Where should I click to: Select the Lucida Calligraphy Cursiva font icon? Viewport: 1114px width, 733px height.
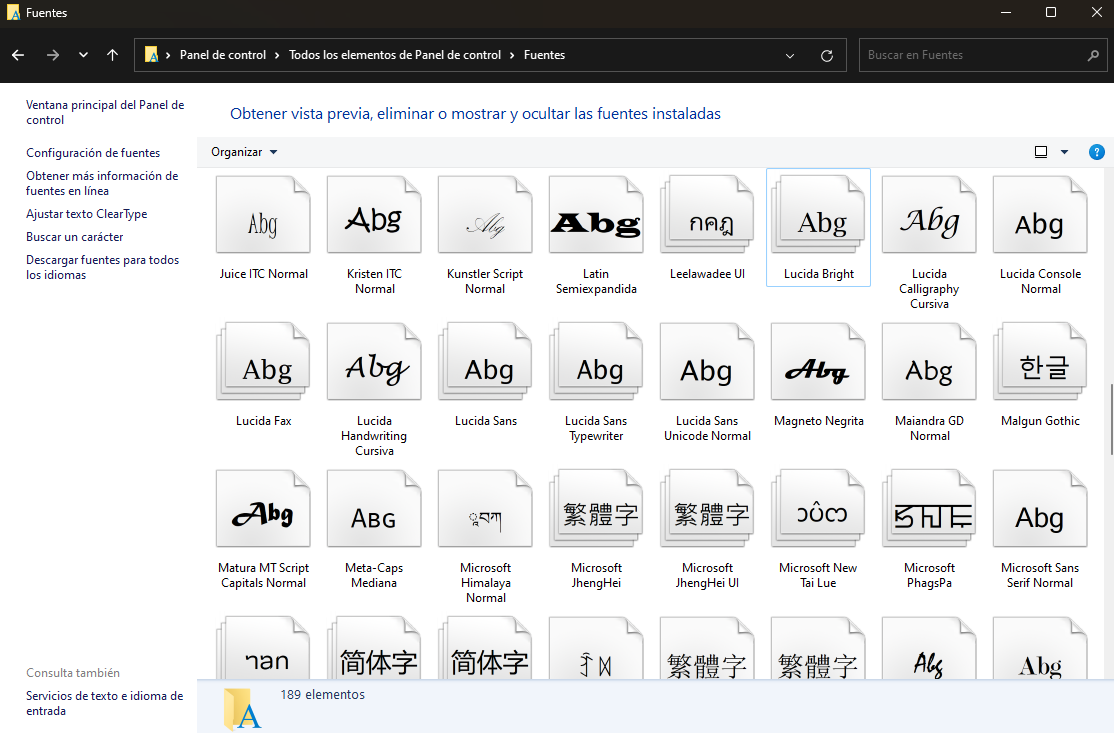point(929,215)
